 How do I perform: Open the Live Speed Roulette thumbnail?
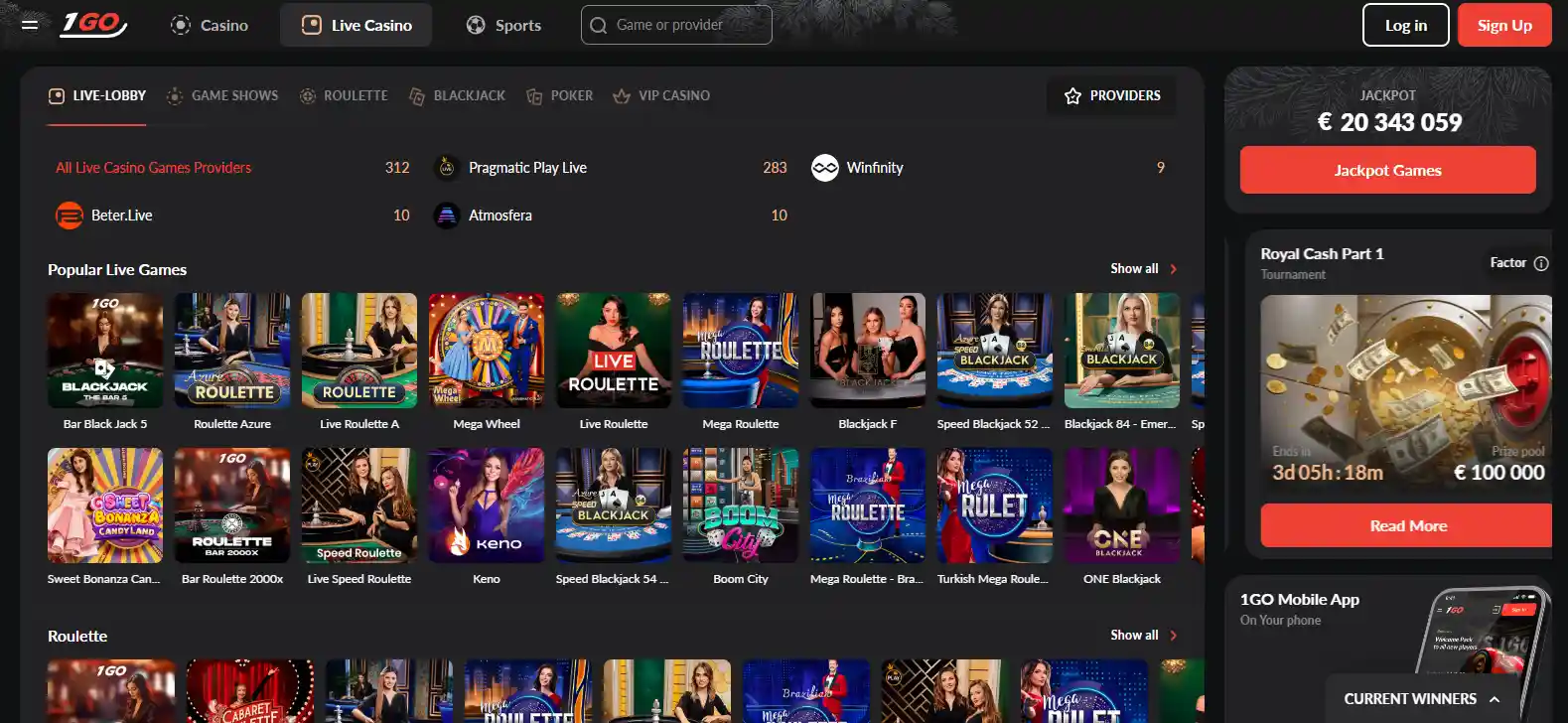coord(359,506)
